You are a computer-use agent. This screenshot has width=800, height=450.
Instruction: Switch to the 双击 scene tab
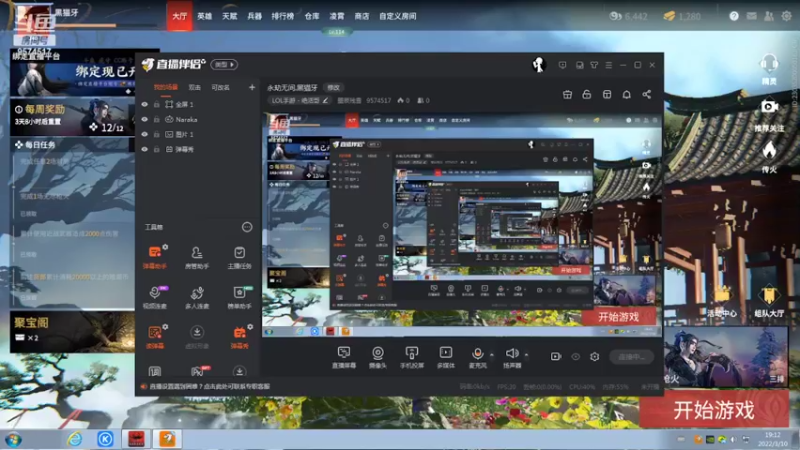click(x=194, y=88)
